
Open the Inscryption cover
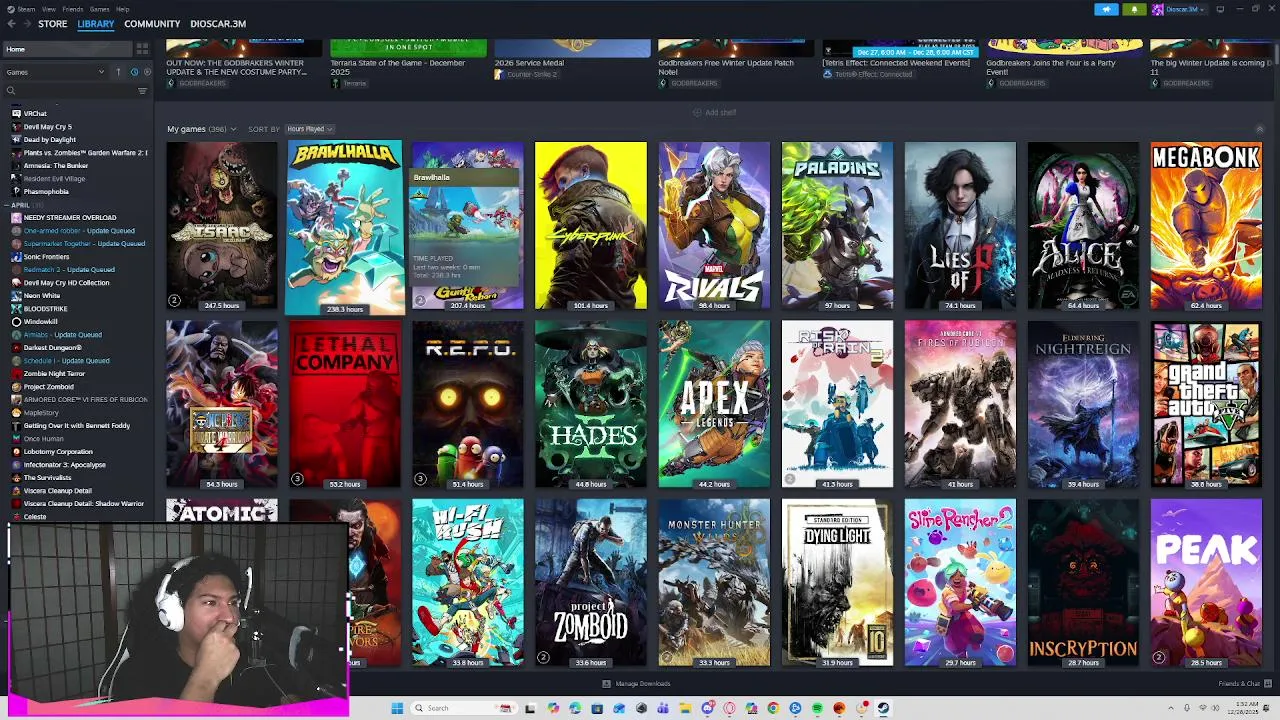click(x=1083, y=583)
